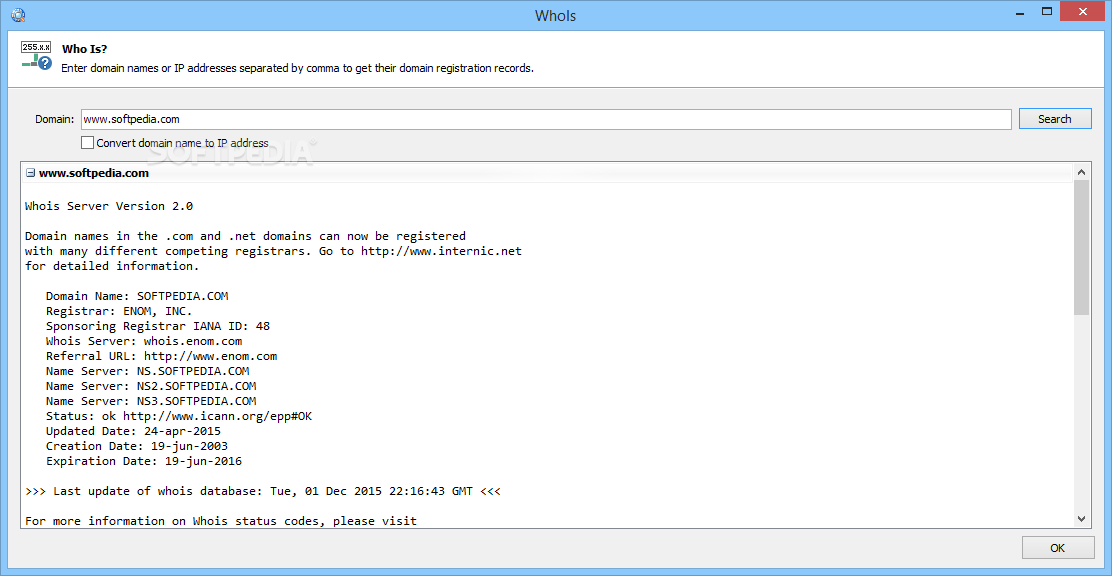This screenshot has height=576, width=1112.
Task: Click the WhoIs app icon in title bar
Action: (x=18, y=14)
